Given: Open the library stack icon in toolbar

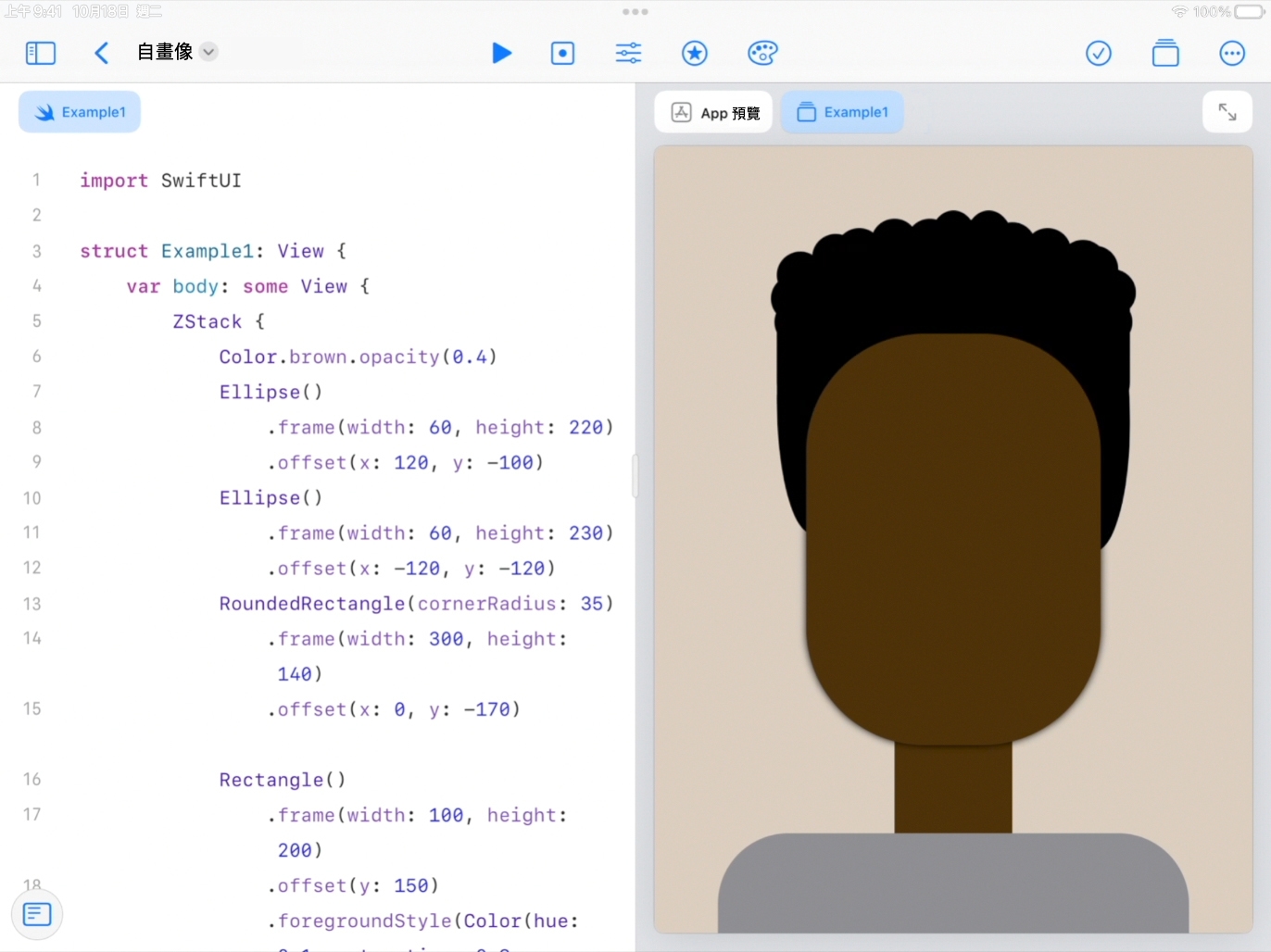Looking at the screenshot, I should [1165, 53].
